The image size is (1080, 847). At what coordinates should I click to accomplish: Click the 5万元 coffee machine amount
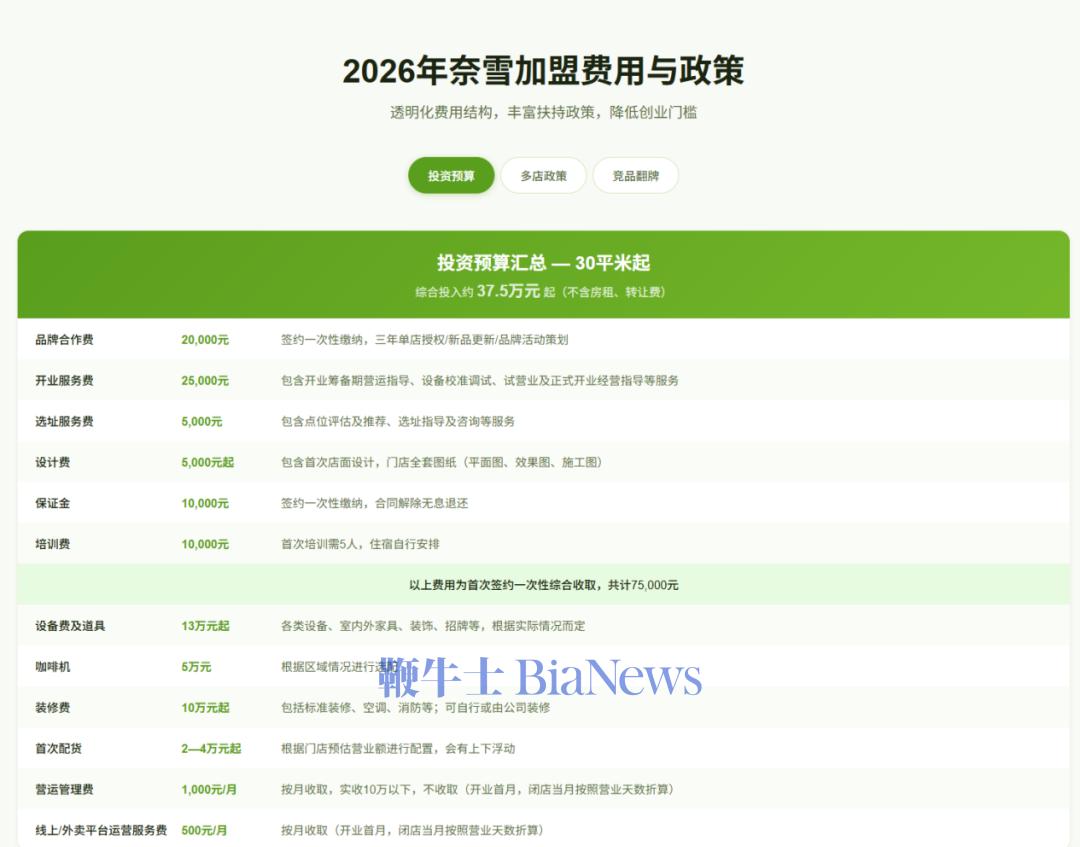(196, 667)
